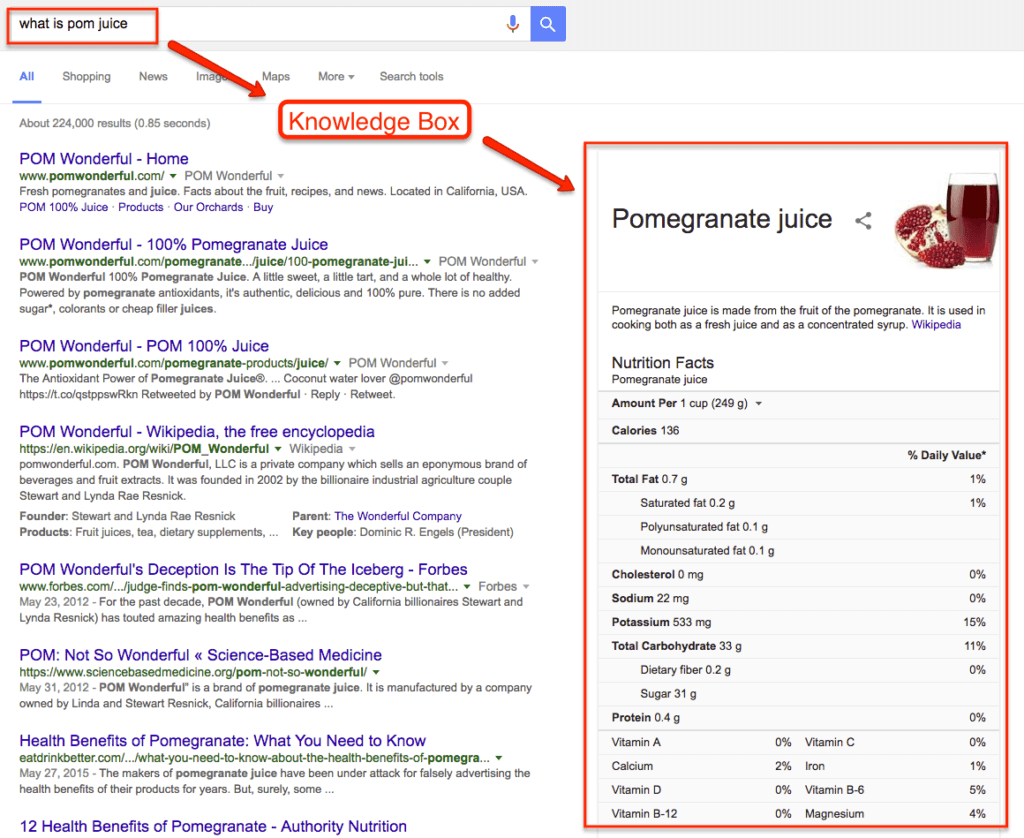Expand the gray Wikipedia source dropdown

(352, 449)
